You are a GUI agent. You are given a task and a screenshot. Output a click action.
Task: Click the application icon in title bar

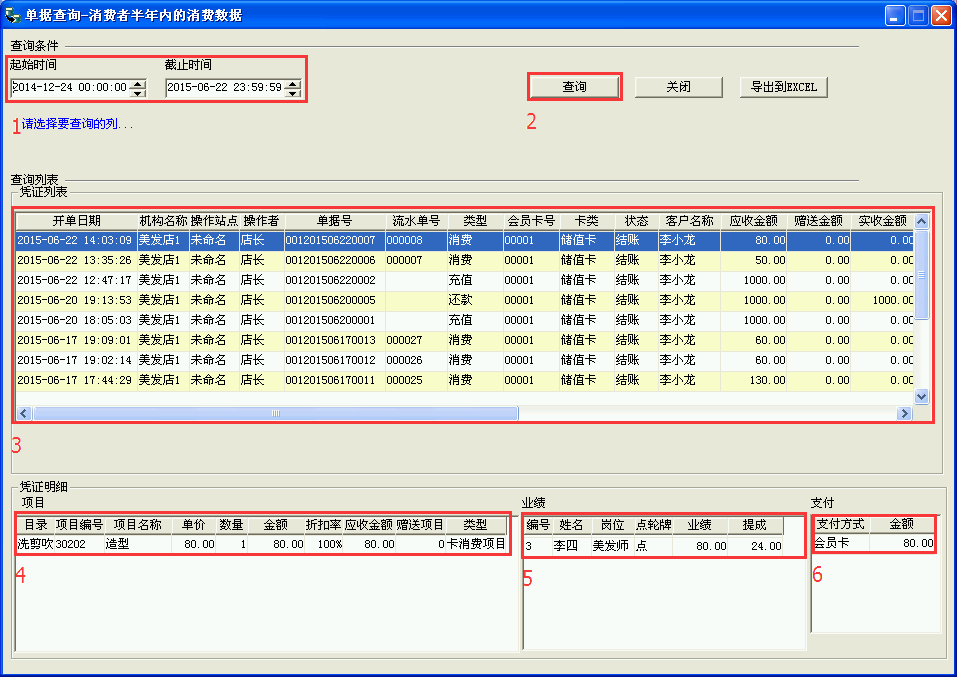click(x=12, y=15)
